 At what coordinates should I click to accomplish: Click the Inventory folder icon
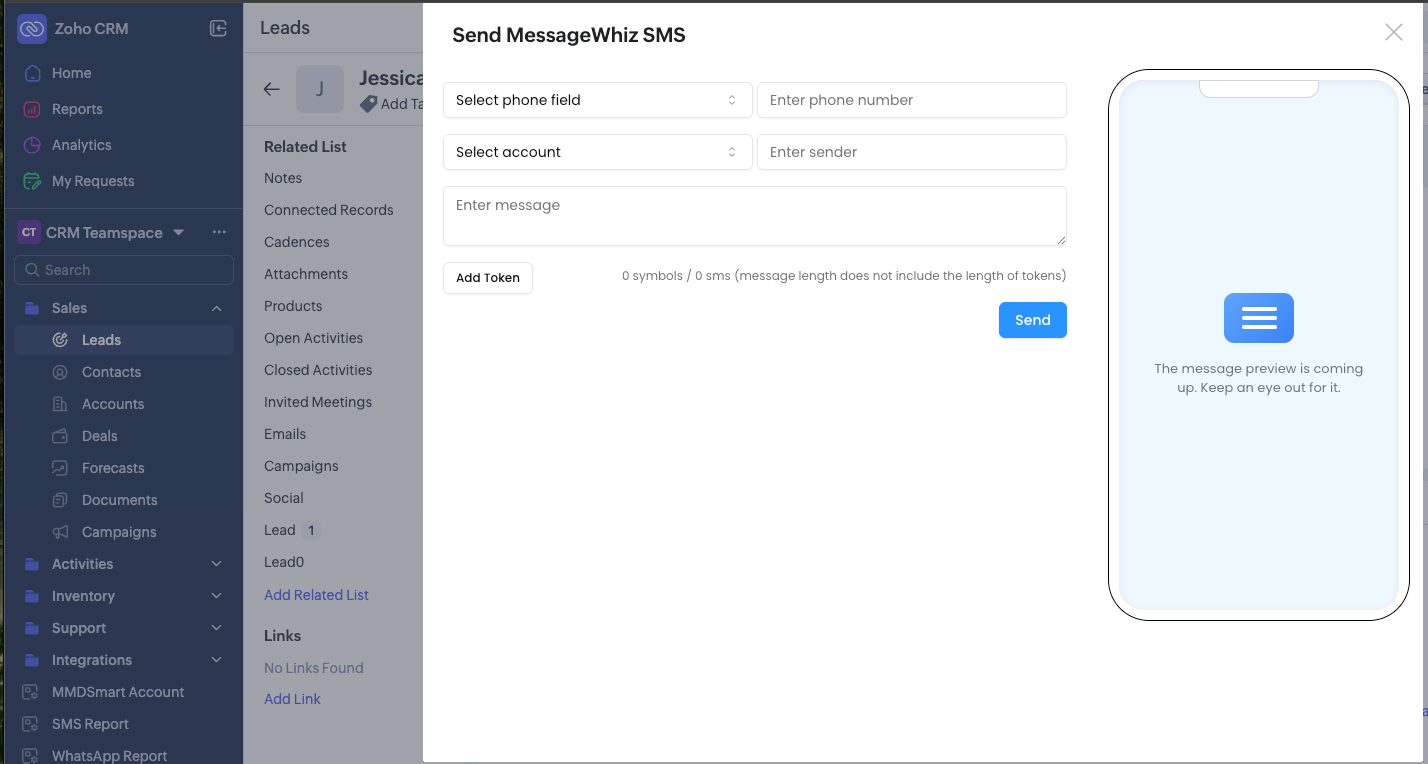pyautogui.click(x=32, y=596)
